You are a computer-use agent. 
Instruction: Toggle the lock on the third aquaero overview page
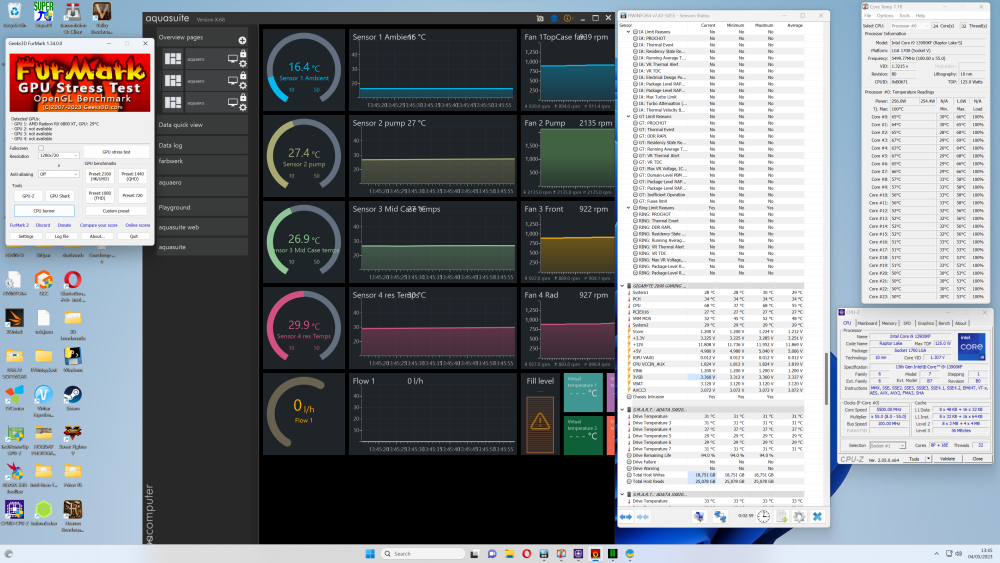(x=243, y=98)
